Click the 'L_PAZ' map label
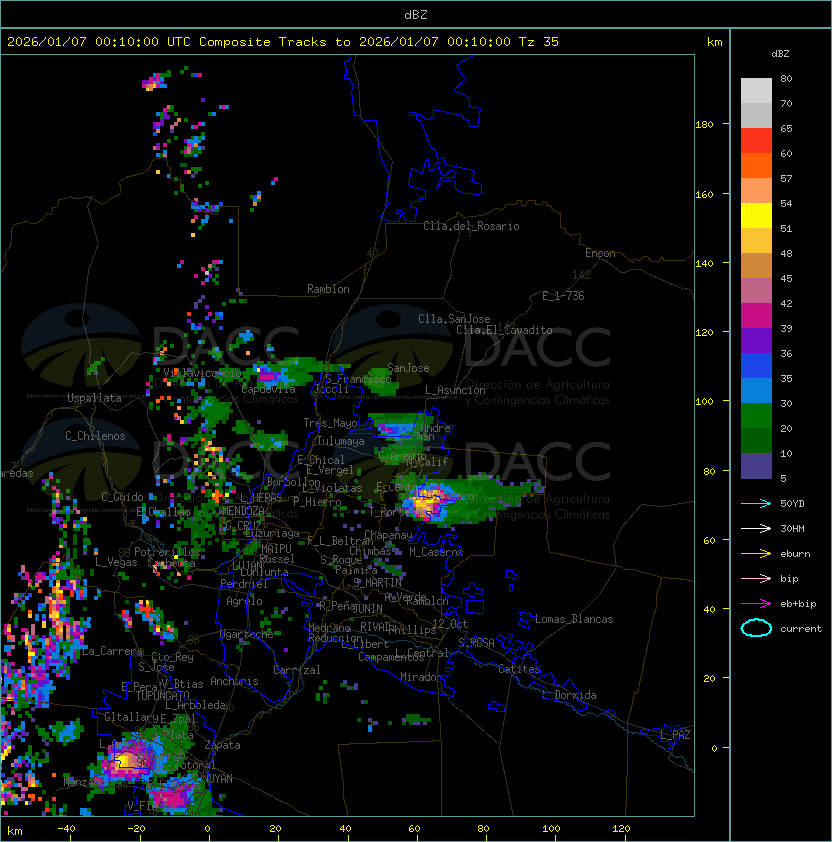The width and height of the screenshot is (832, 842). pyautogui.click(x=675, y=735)
